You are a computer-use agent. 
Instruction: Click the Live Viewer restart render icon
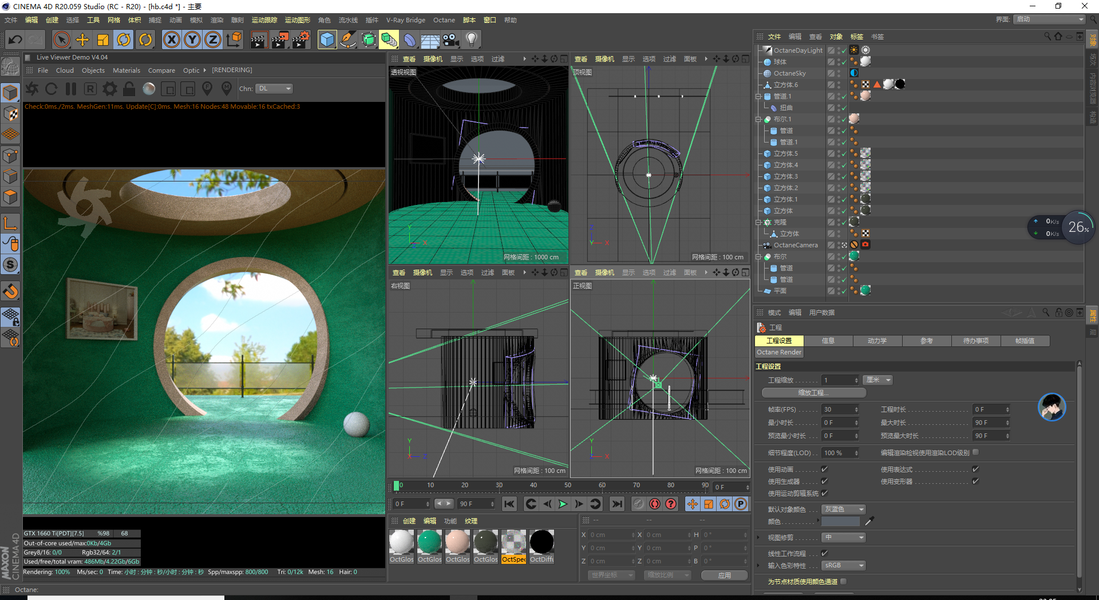(x=51, y=89)
